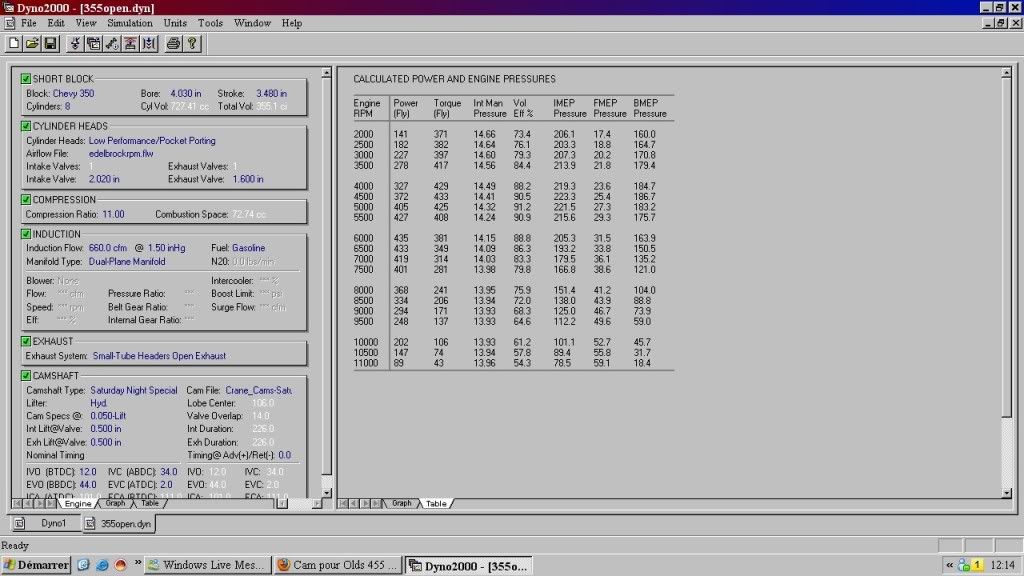This screenshot has width=1024, height=576.
Task: Click the Print toolbar icon
Action: click(173, 44)
